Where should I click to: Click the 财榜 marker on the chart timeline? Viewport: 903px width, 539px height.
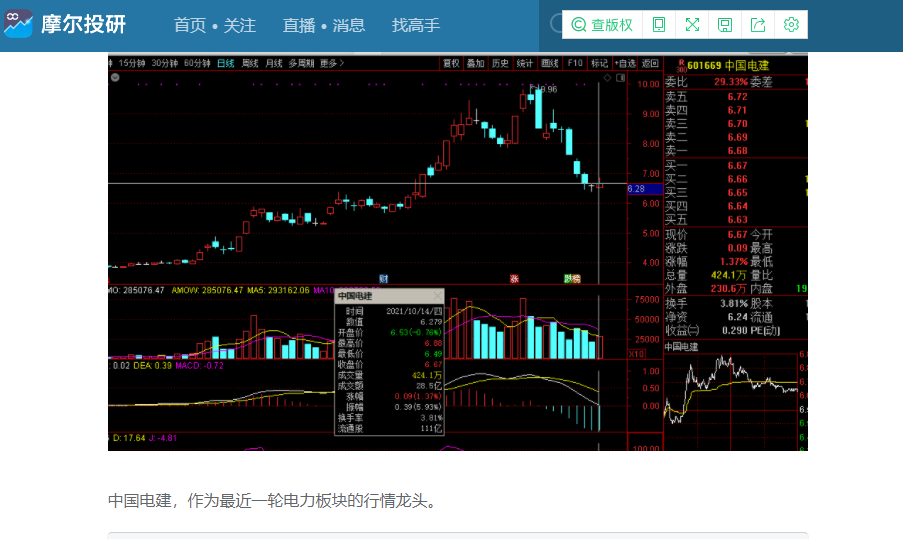click(572, 279)
